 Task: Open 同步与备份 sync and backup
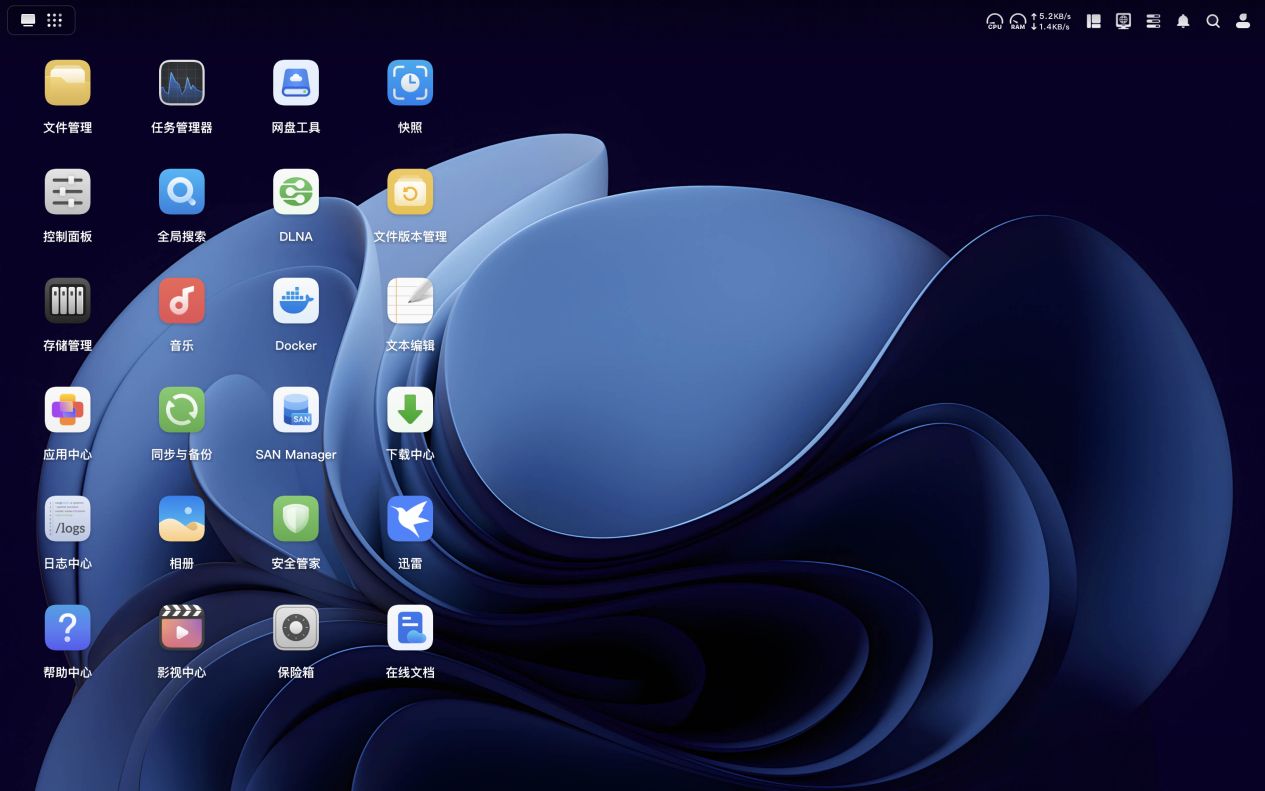(x=181, y=410)
